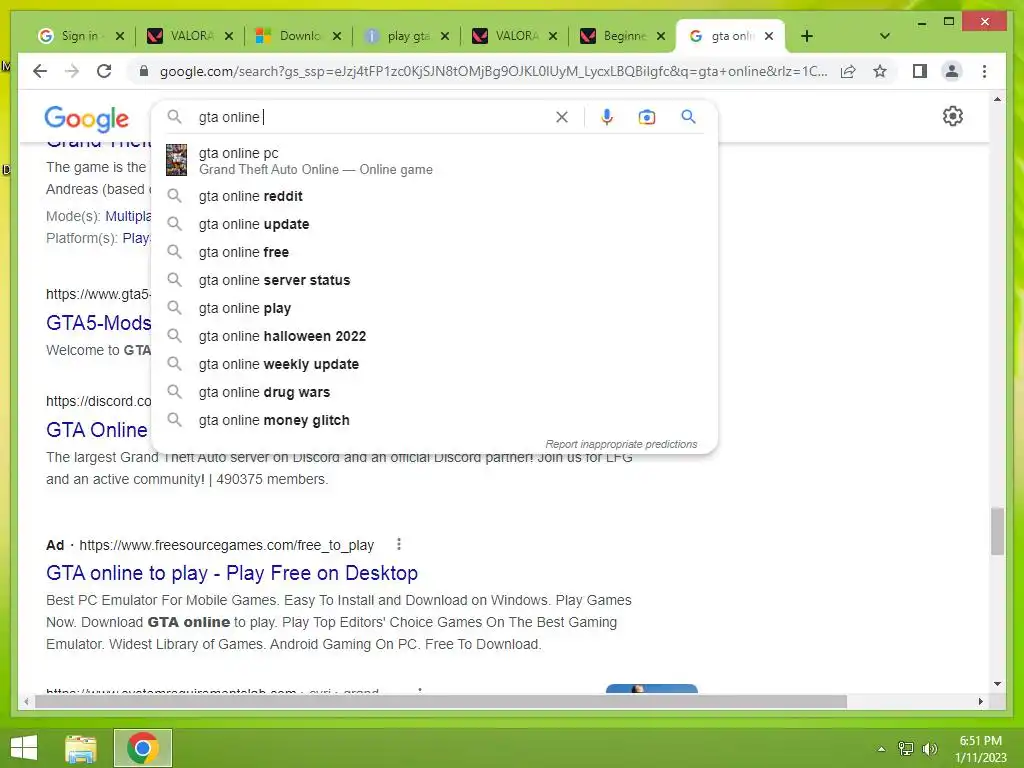The image size is (1024, 768).
Task: Open Chrome profile avatar
Action: tap(952, 71)
